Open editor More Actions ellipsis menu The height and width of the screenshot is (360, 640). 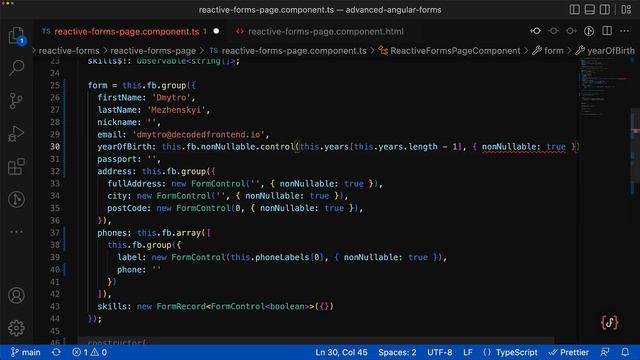(x=624, y=31)
